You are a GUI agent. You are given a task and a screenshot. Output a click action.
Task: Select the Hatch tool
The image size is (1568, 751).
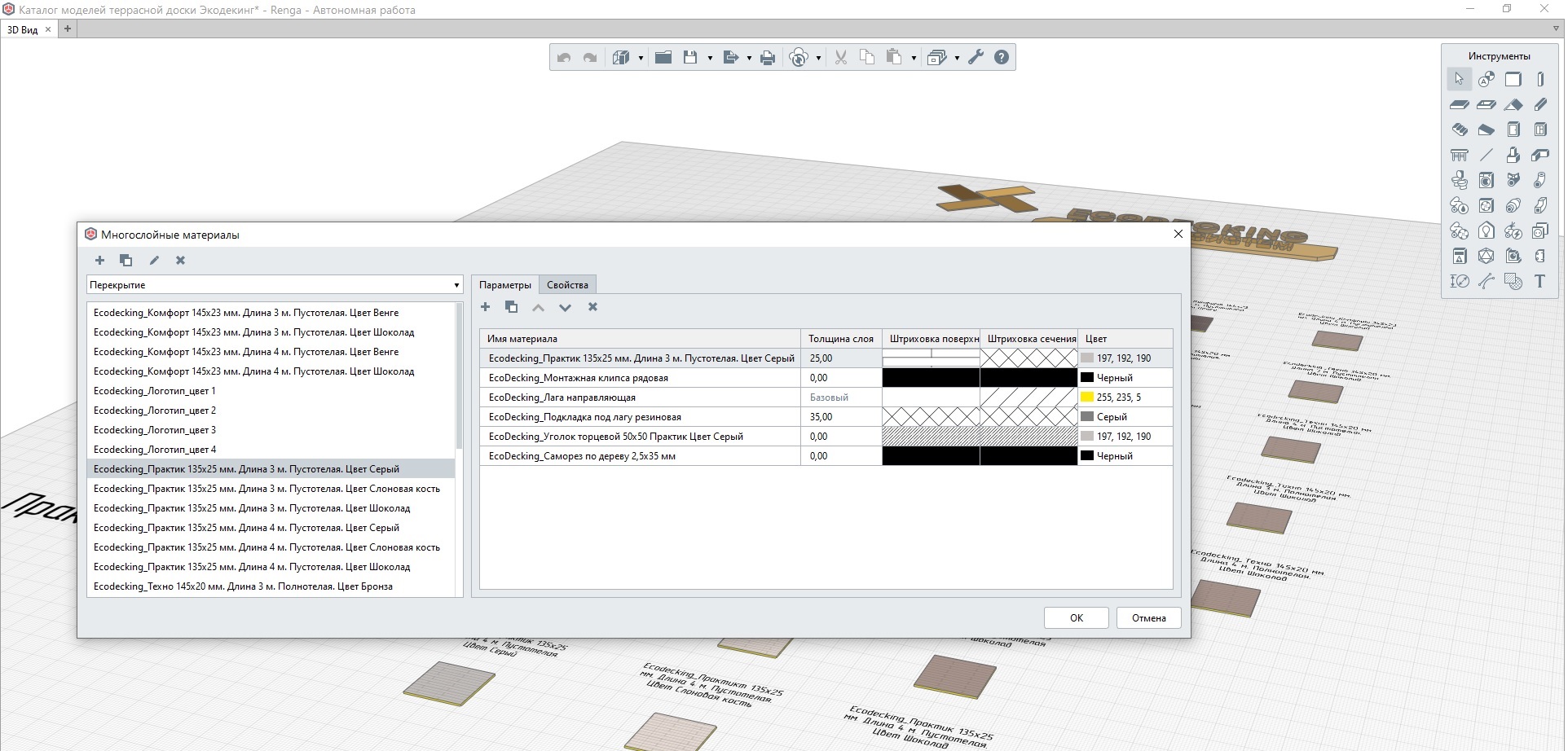pyautogui.click(x=1513, y=281)
